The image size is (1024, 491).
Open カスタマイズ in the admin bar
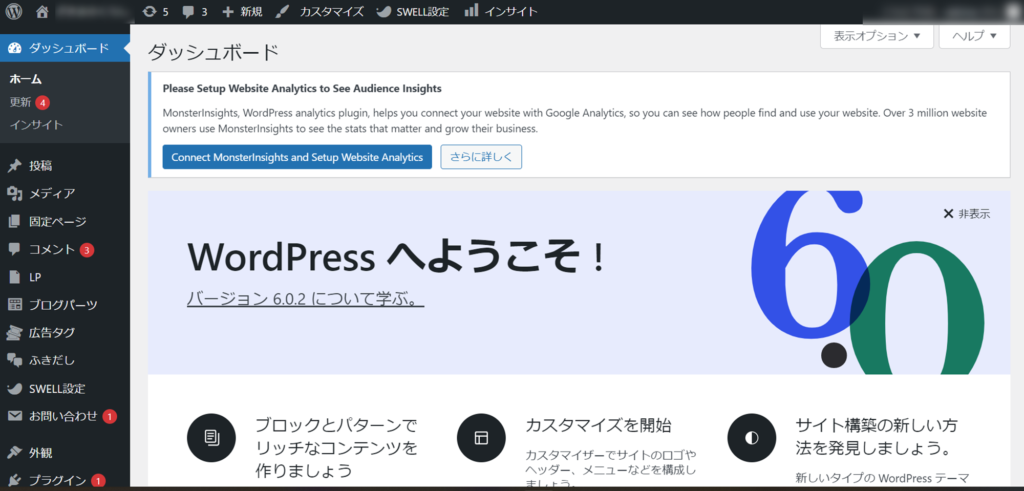(x=332, y=12)
